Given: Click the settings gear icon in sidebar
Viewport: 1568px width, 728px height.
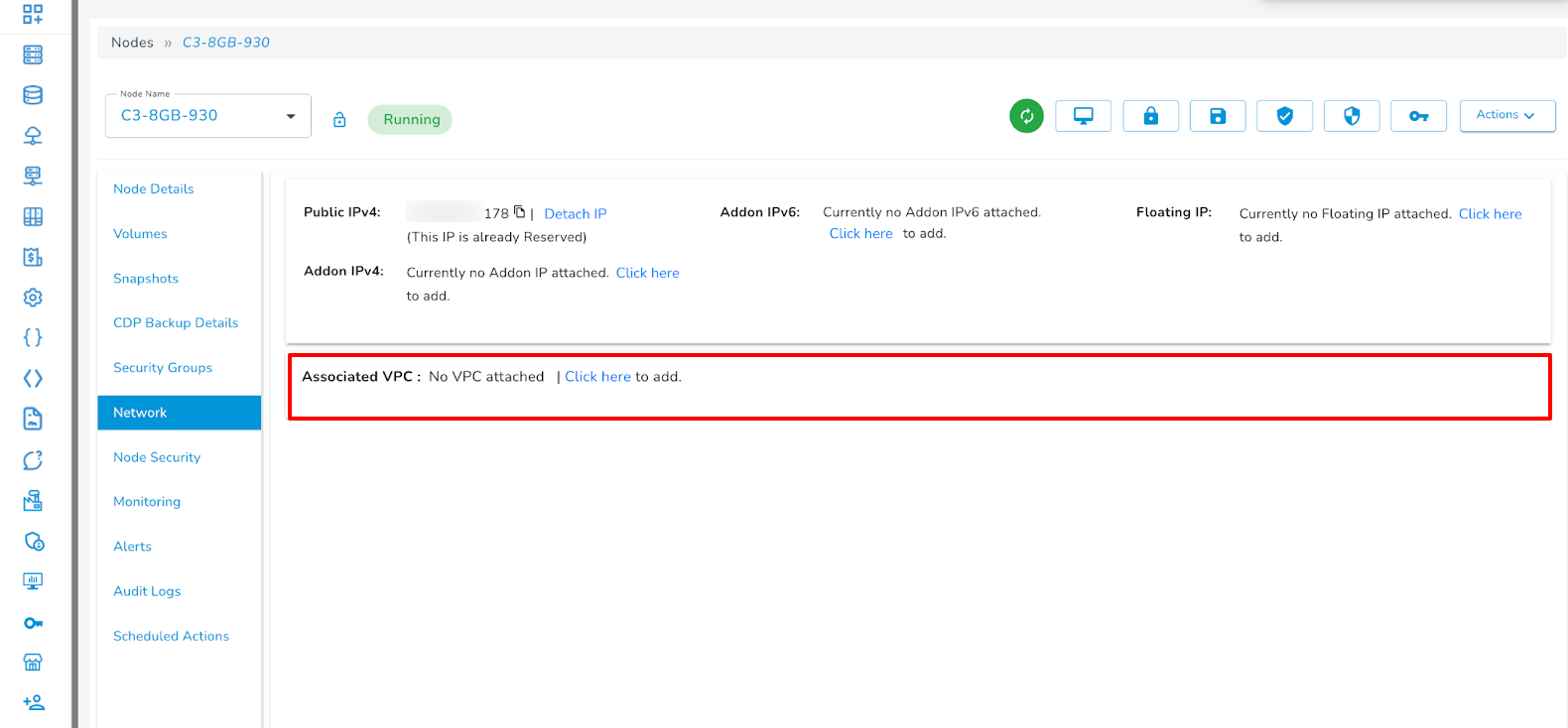Looking at the screenshot, I should click(33, 298).
